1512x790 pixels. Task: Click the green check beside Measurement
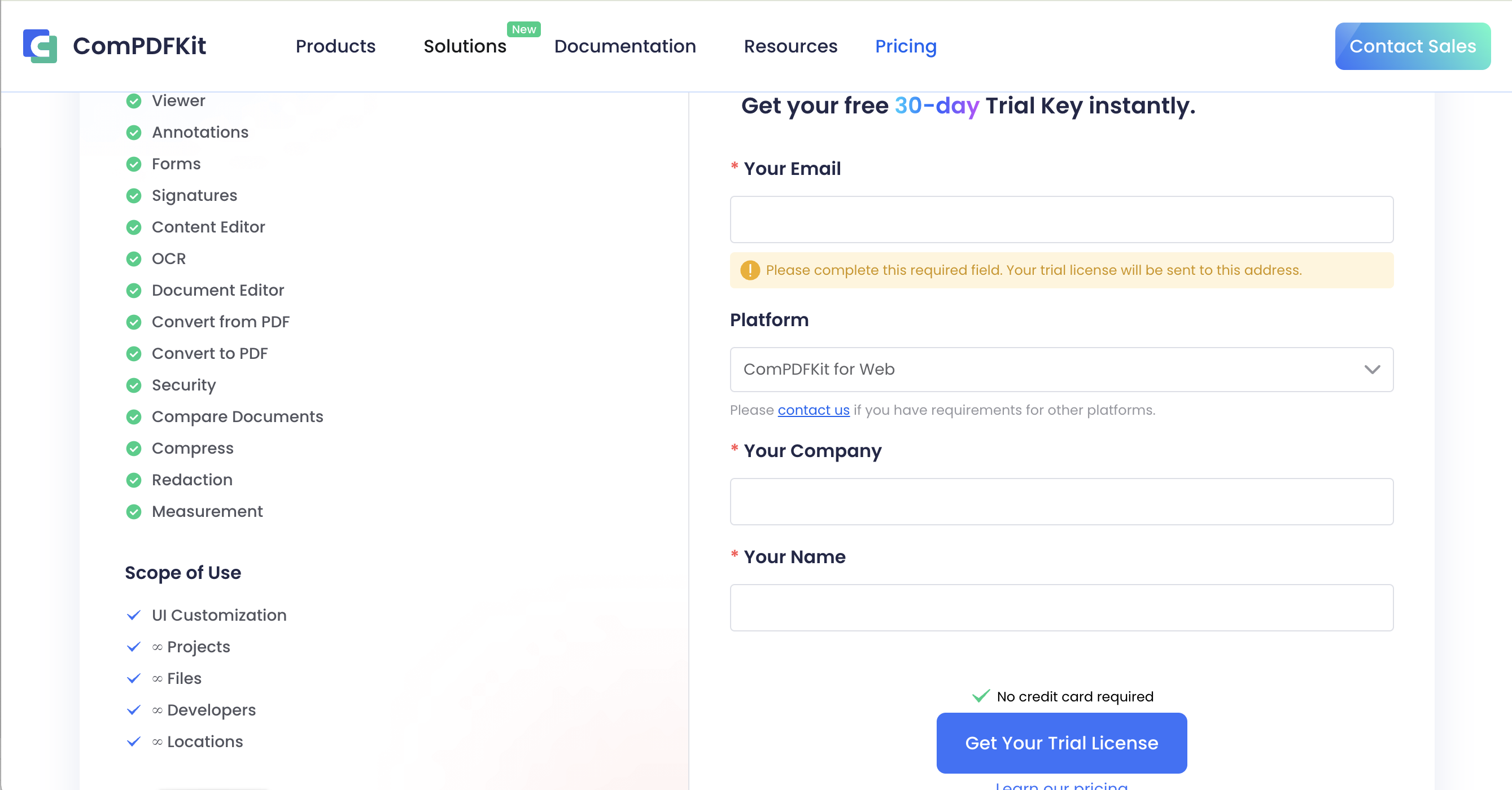click(134, 511)
